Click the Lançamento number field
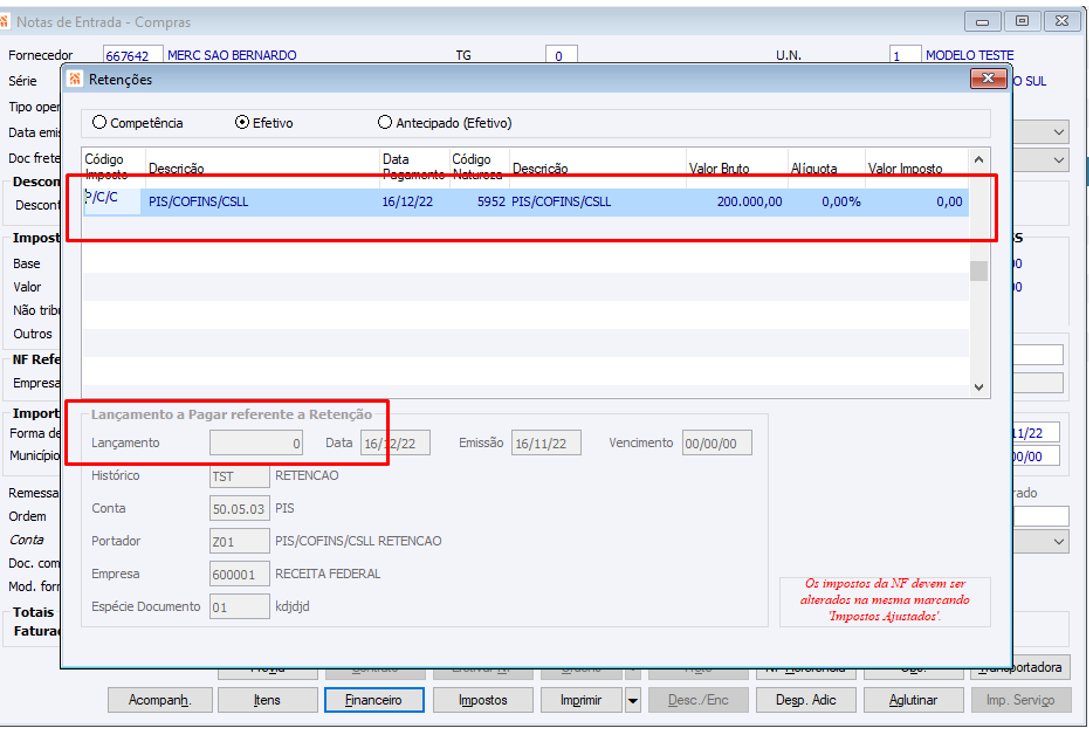Image resolution: width=1089 pixels, height=729 pixels. [x=256, y=443]
